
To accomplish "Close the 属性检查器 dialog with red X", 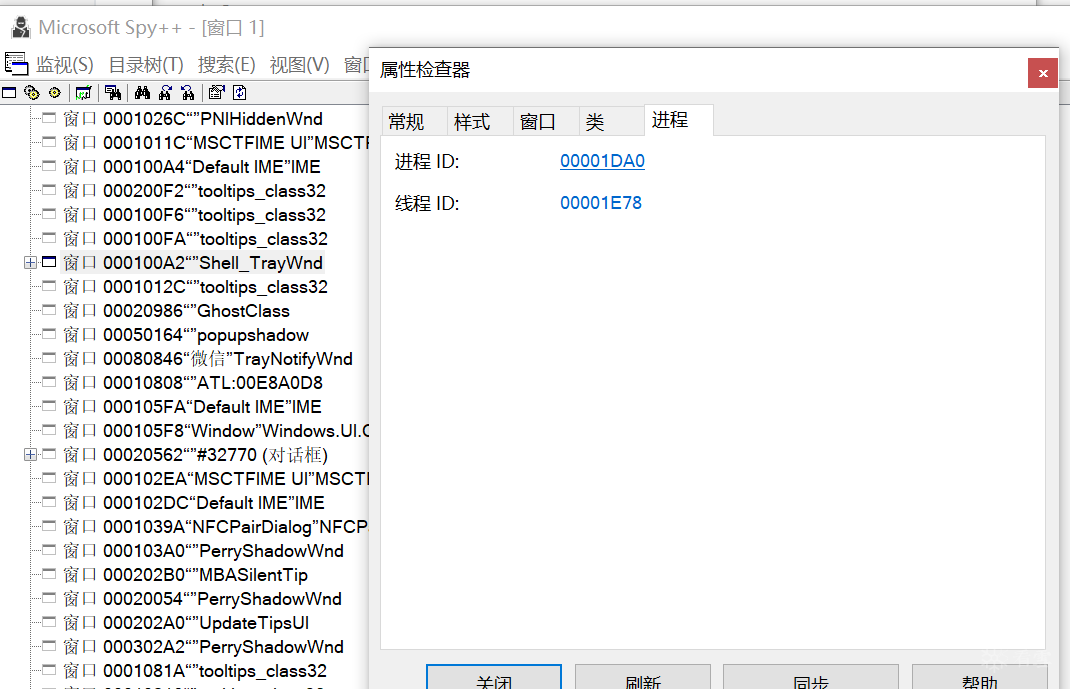I will click(1043, 73).
